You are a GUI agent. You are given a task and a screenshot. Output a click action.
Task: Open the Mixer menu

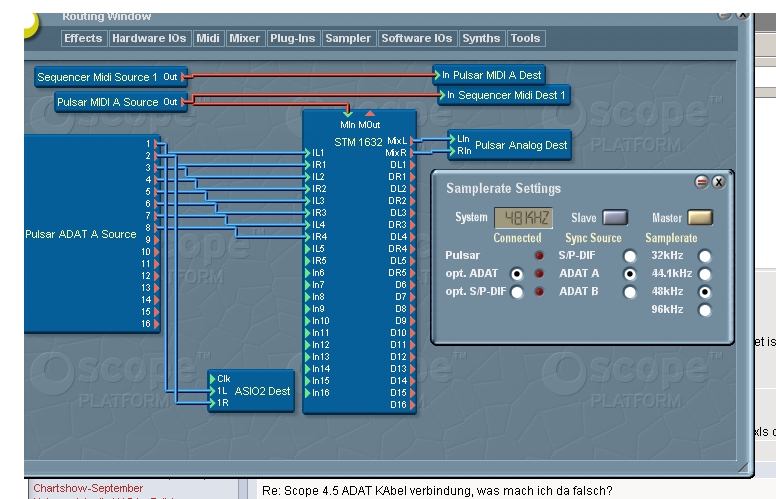click(x=244, y=38)
